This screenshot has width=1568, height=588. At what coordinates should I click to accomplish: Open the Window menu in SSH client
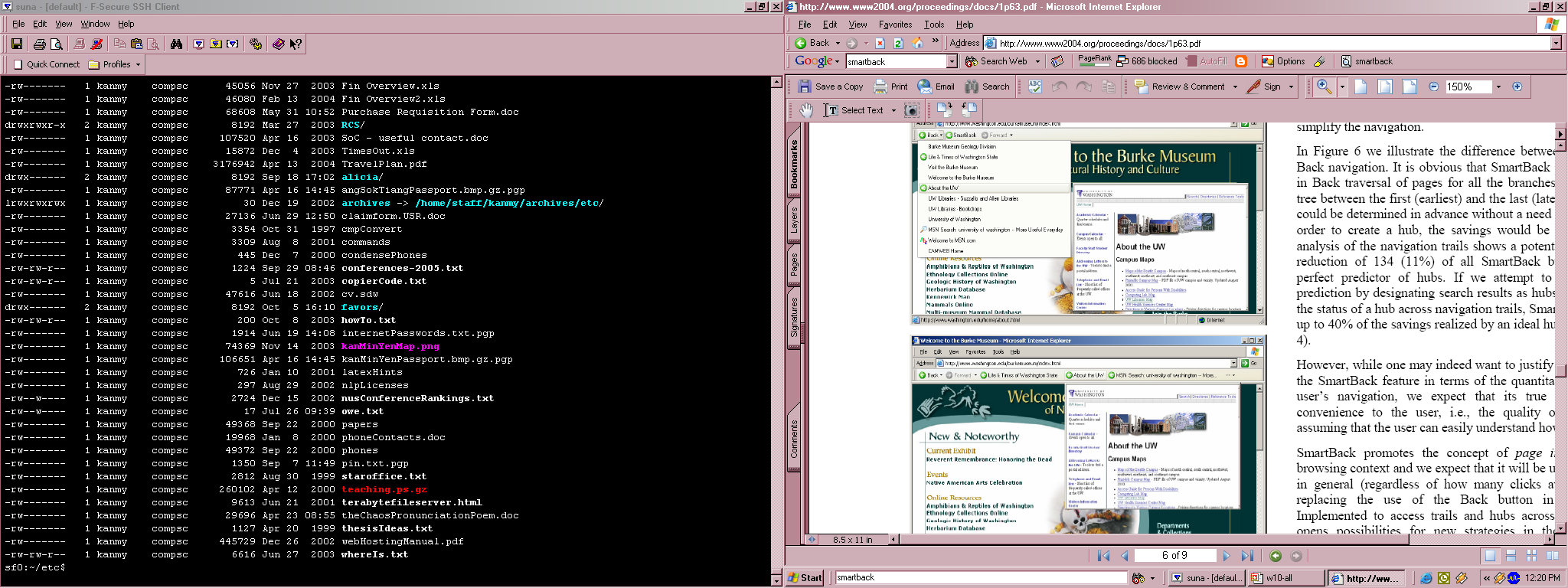pos(95,24)
